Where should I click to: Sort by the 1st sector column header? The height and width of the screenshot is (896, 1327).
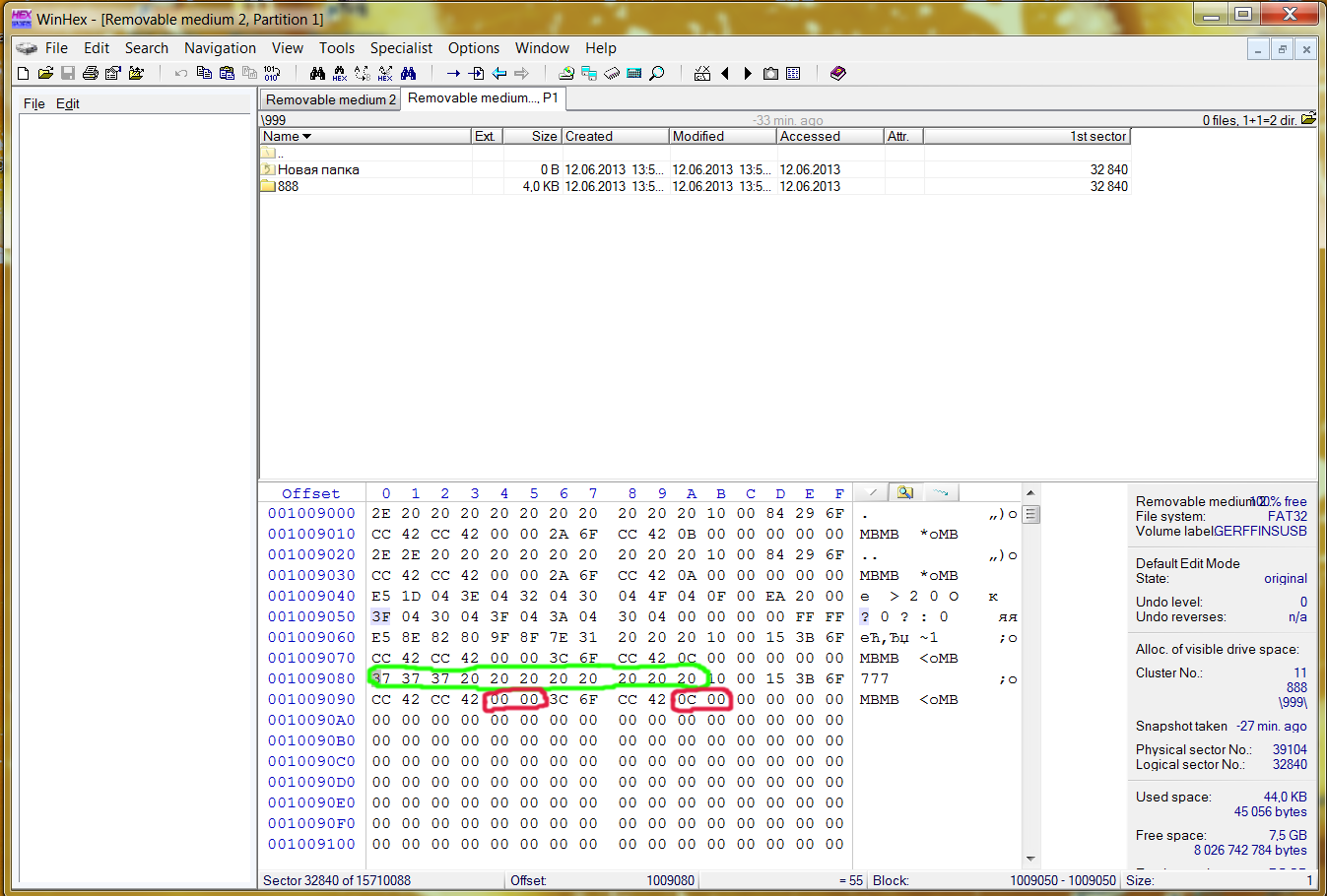(x=1027, y=136)
